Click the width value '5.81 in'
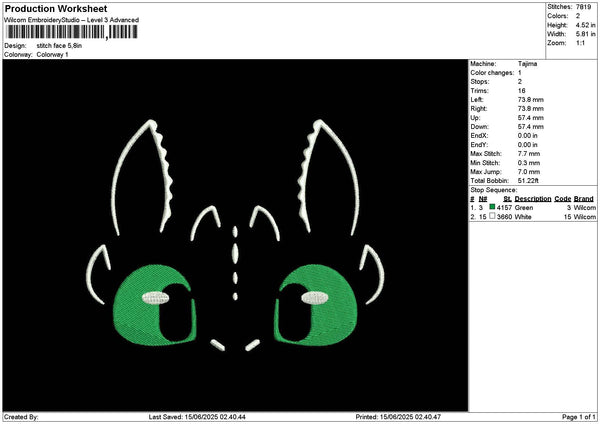Viewport: 600px width, 424px height. point(585,34)
